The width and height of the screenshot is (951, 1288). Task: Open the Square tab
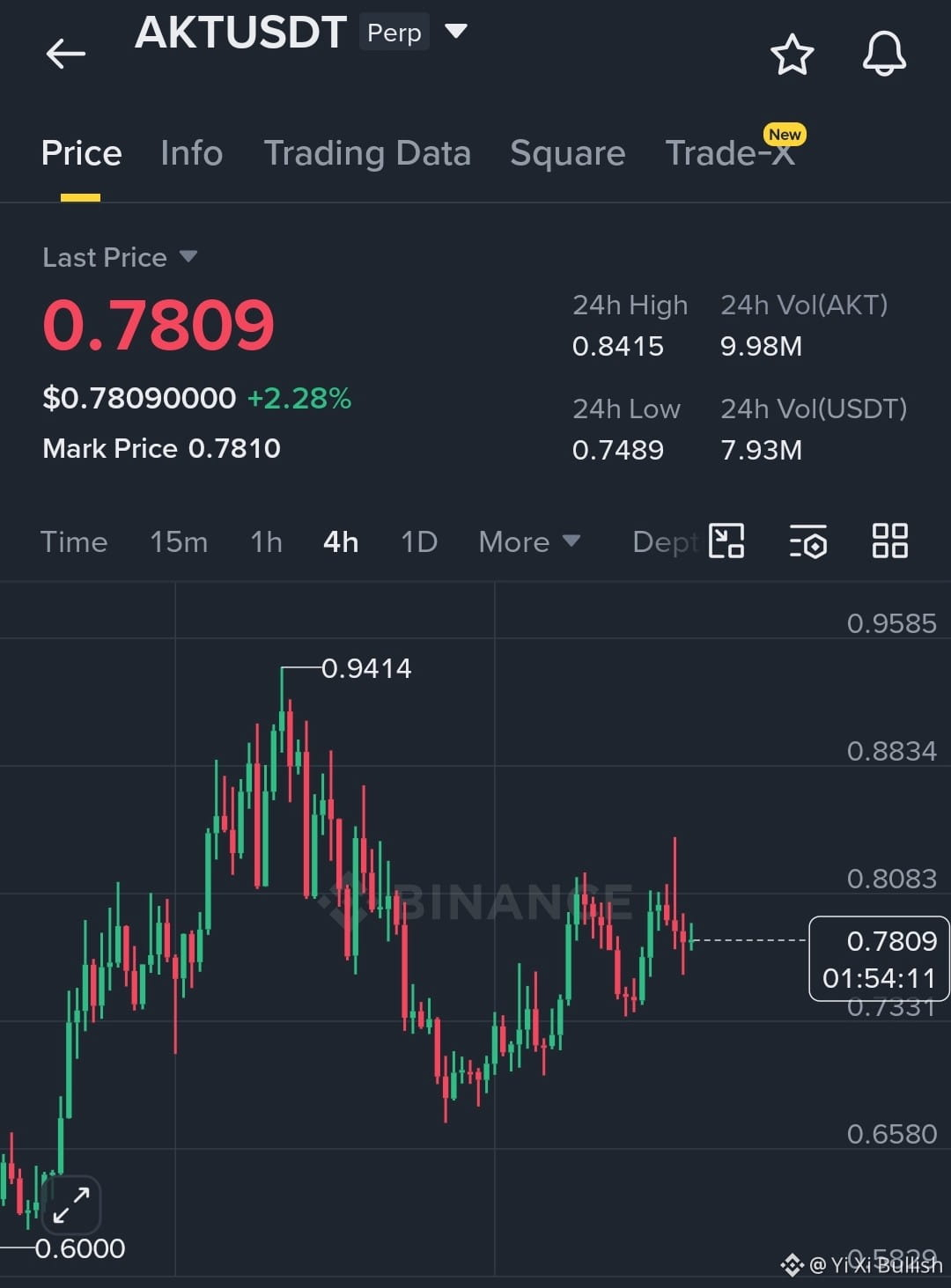568,153
